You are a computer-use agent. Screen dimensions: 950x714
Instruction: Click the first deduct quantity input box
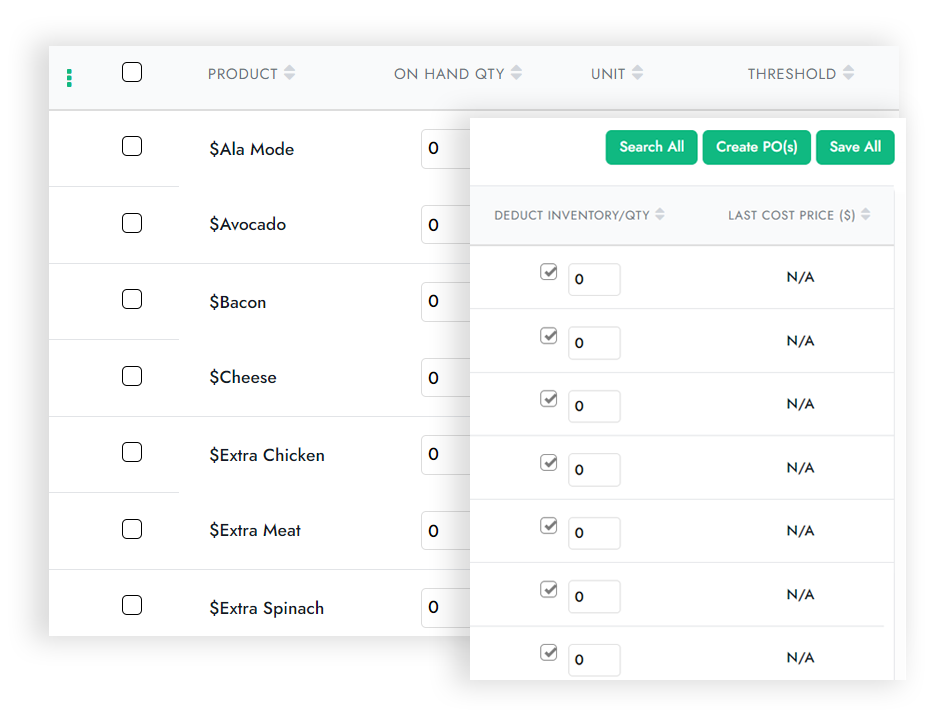pyautogui.click(x=594, y=279)
